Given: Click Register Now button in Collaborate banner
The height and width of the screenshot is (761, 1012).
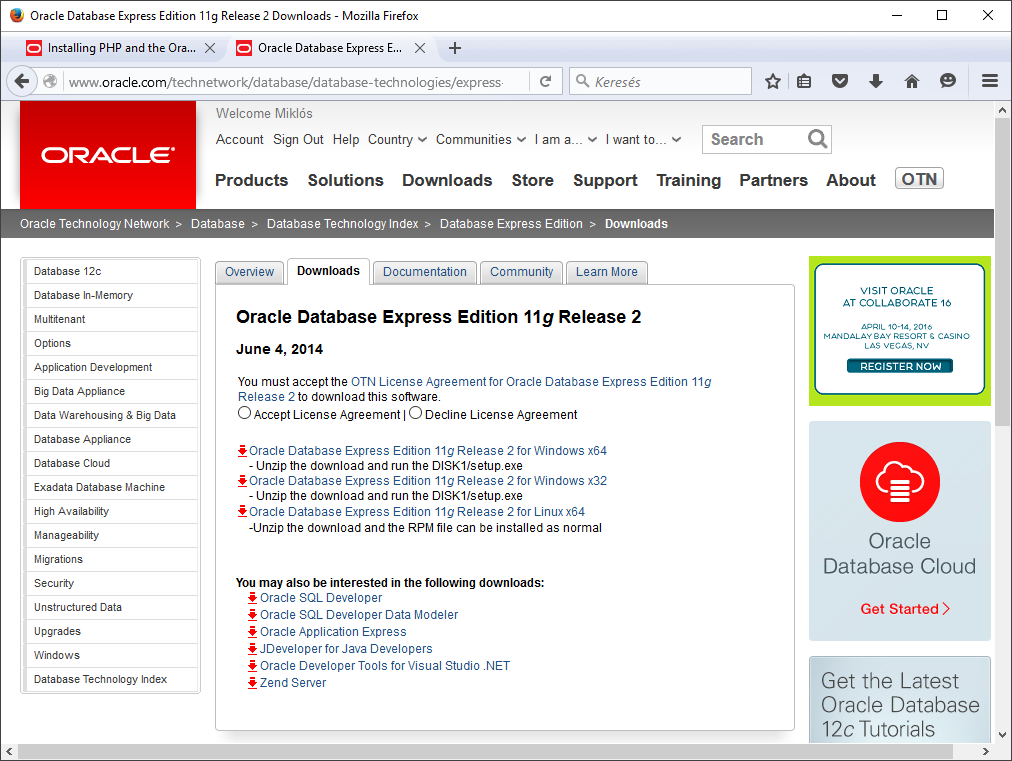Looking at the screenshot, I should pos(900,366).
